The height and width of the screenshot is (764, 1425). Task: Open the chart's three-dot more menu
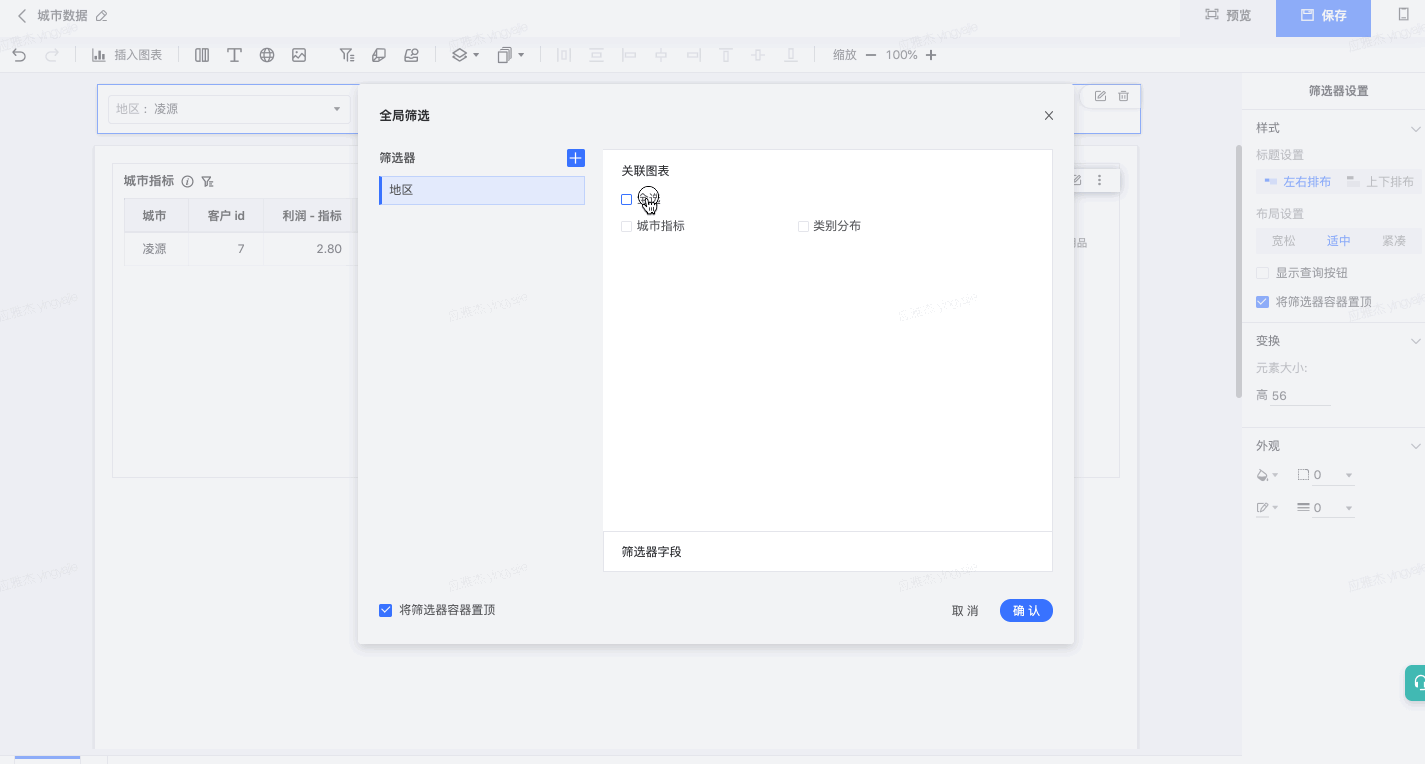1099,180
